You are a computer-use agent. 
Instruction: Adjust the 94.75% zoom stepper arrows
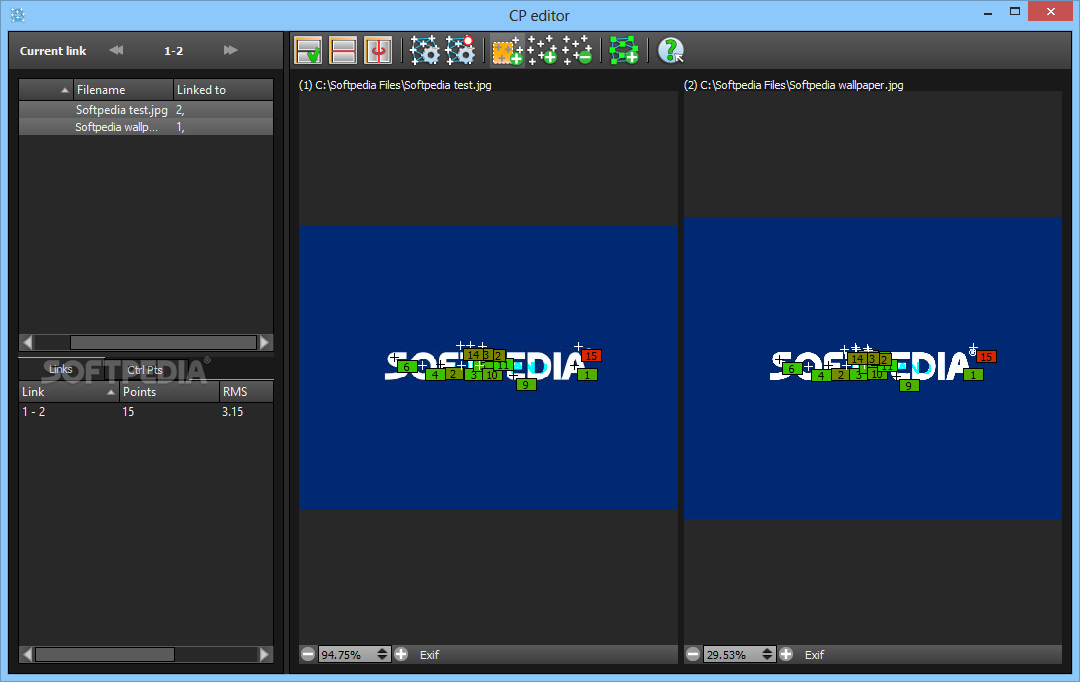click(382, 654)
